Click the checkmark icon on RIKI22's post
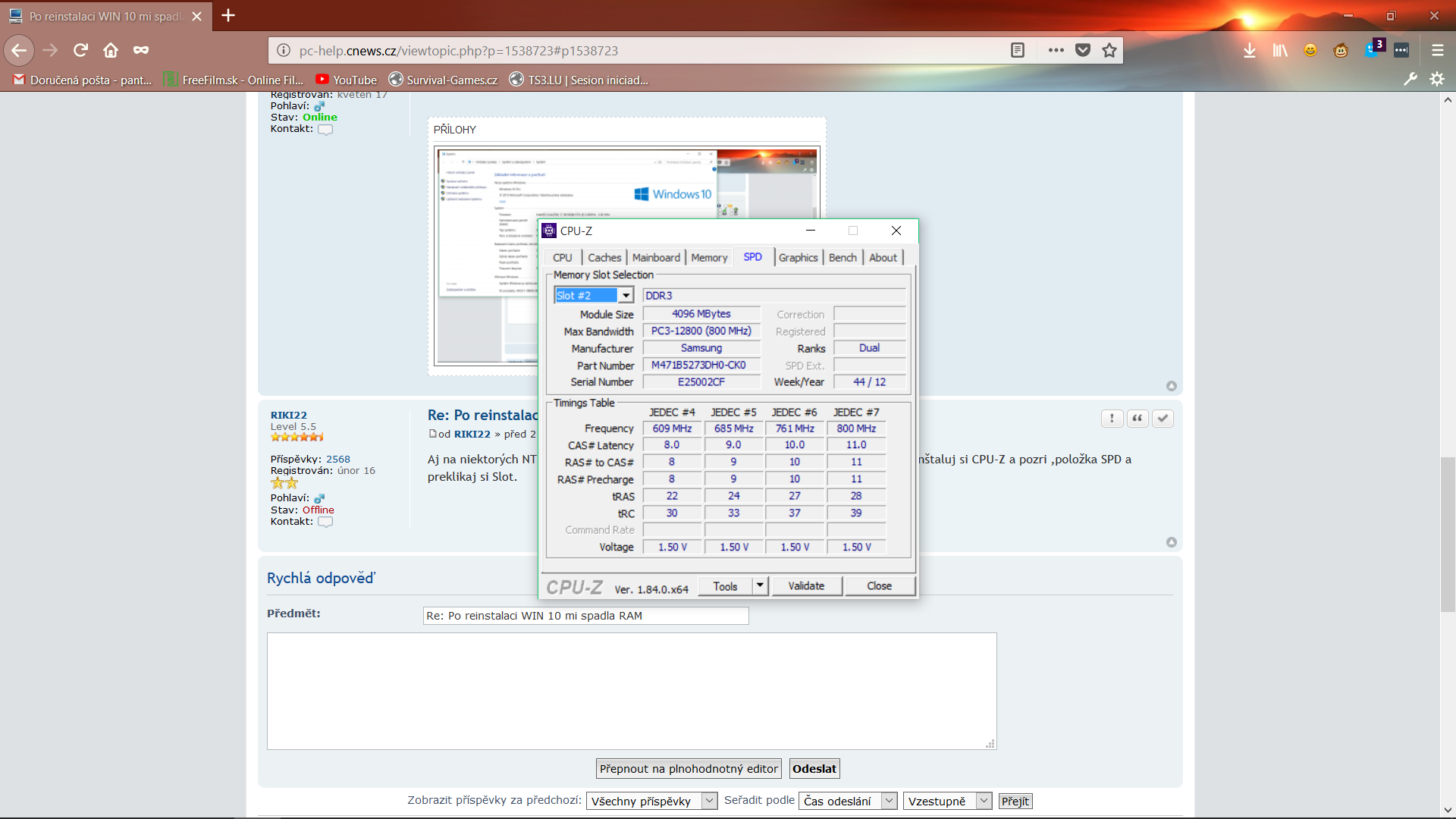 1163,418
